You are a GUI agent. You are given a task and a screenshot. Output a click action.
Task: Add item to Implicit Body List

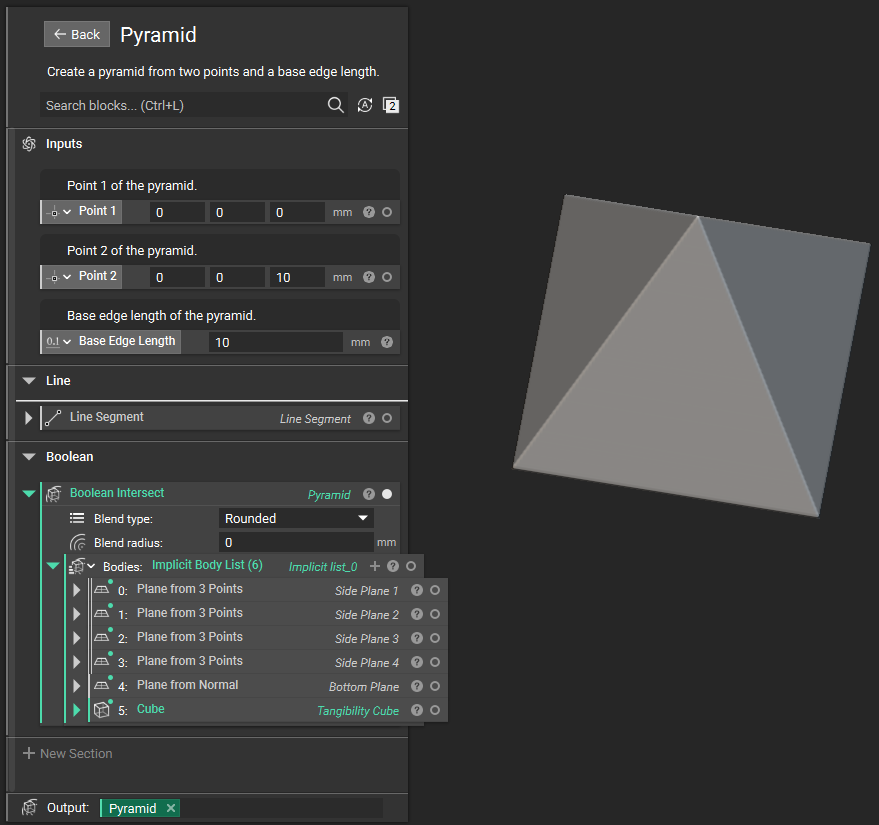click(x=375, y=566)
